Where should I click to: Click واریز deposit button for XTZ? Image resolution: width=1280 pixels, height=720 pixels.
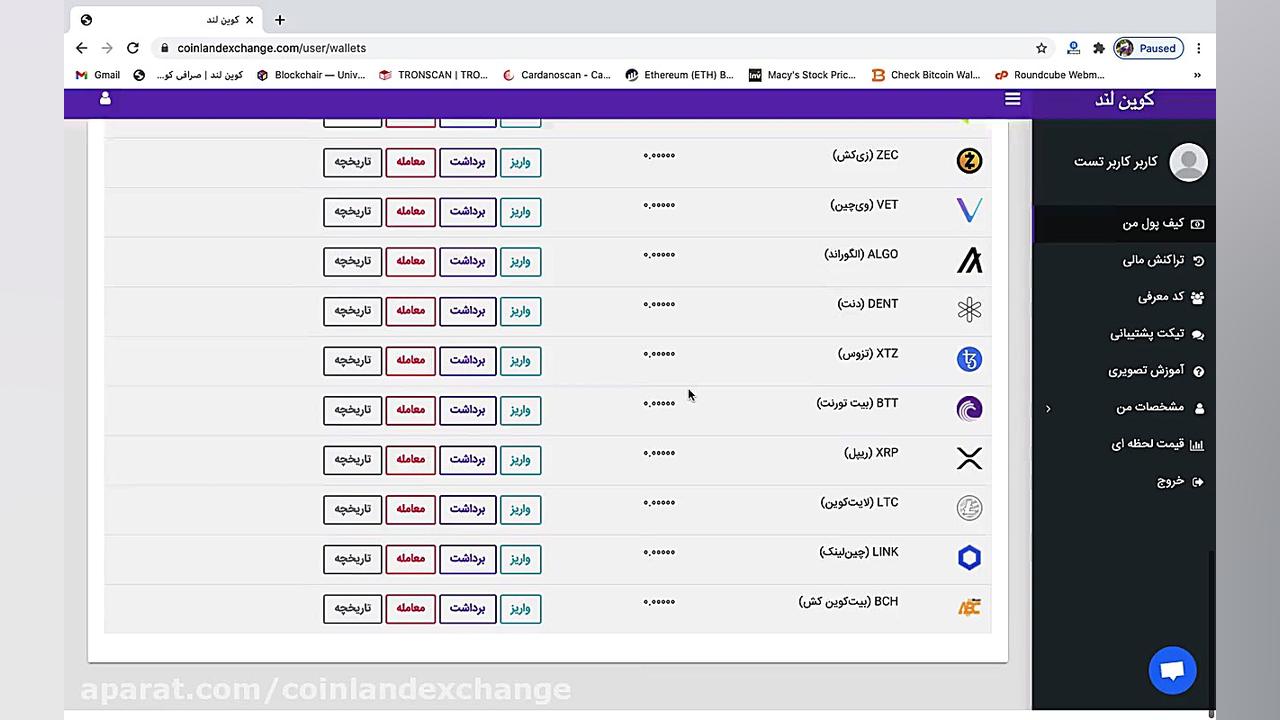point(520,360)
